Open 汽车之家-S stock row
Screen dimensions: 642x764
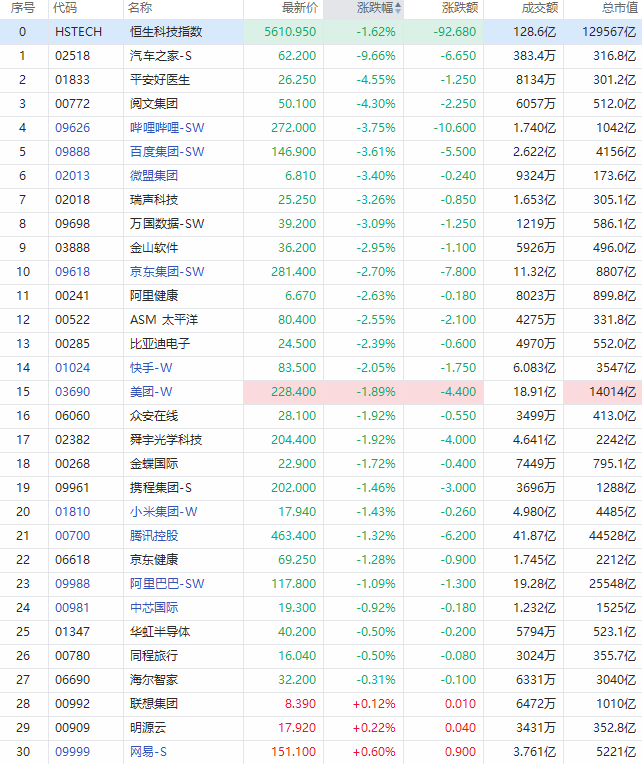[321, 56]
